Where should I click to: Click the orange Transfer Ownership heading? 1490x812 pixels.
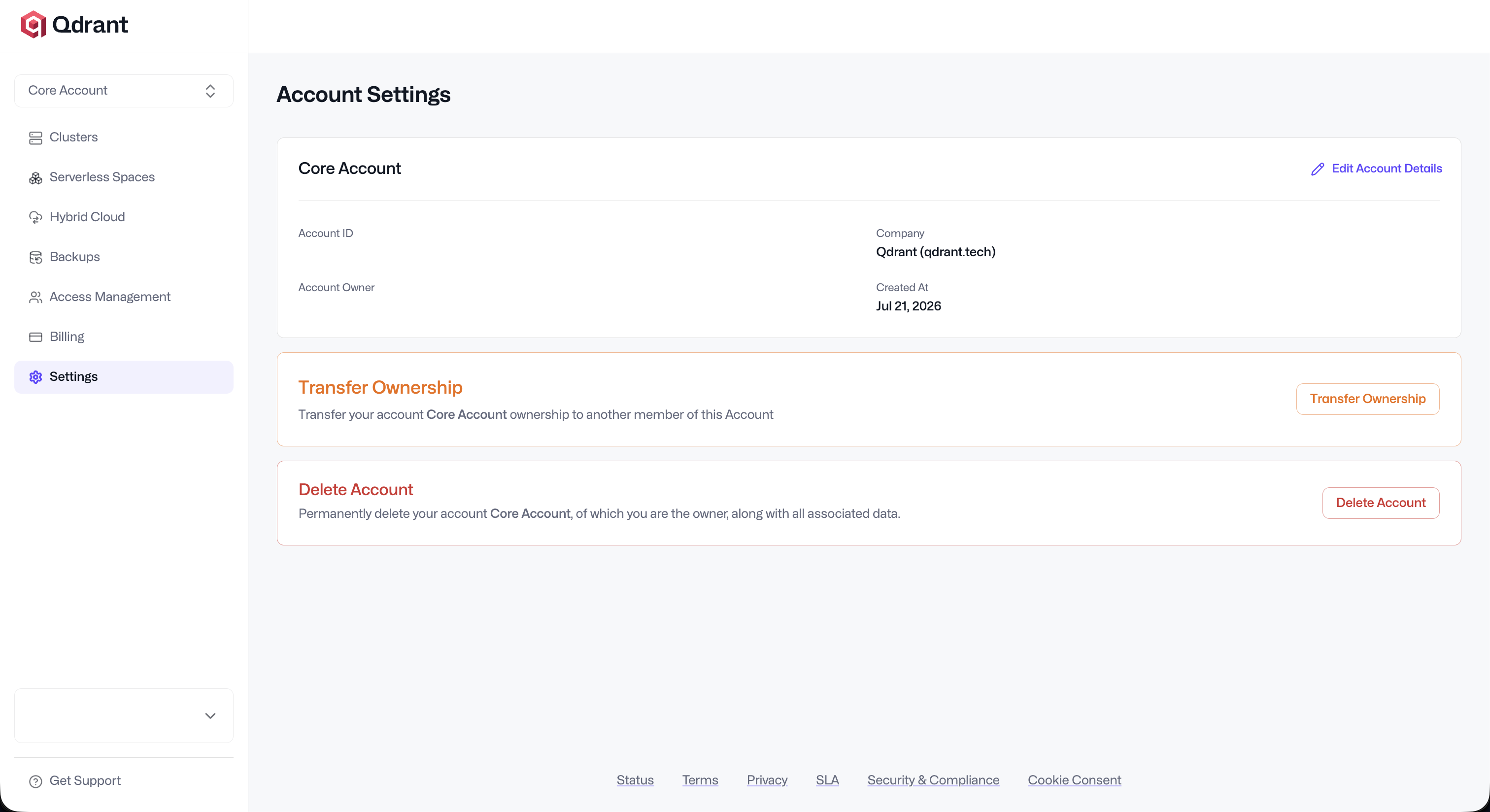point(380,387)
